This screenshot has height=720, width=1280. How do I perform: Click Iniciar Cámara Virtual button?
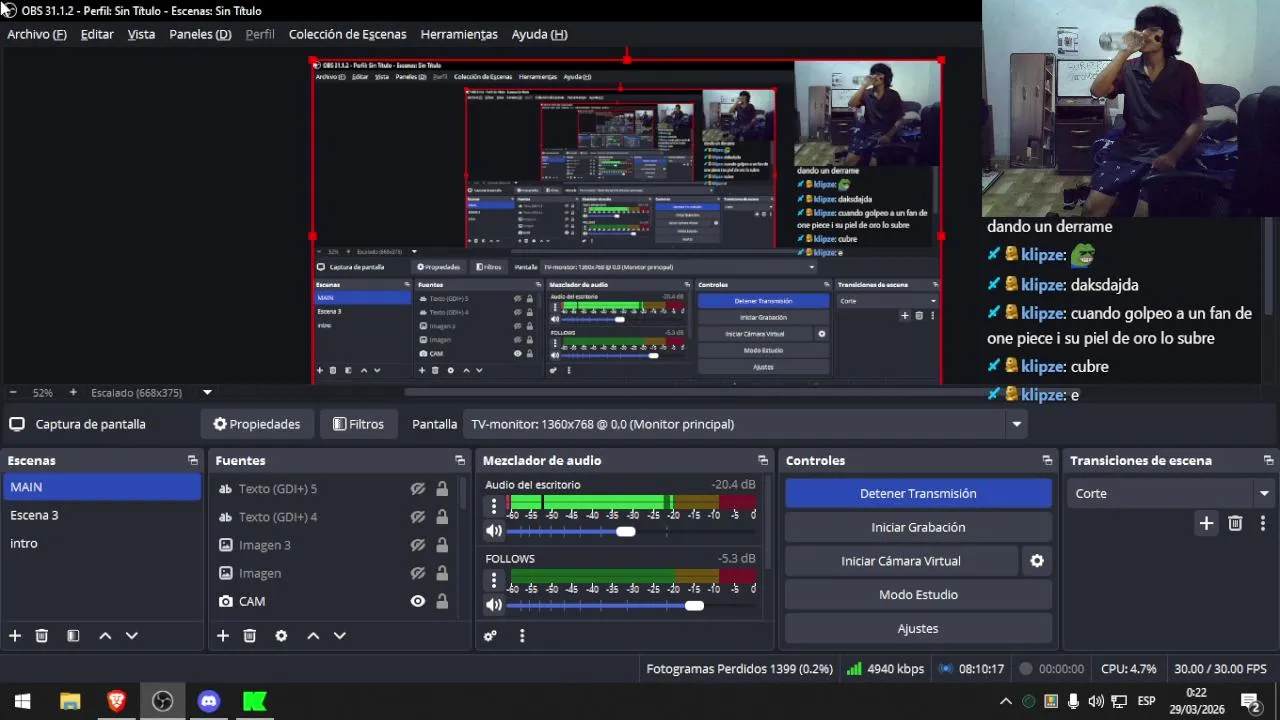coord(901,561)
